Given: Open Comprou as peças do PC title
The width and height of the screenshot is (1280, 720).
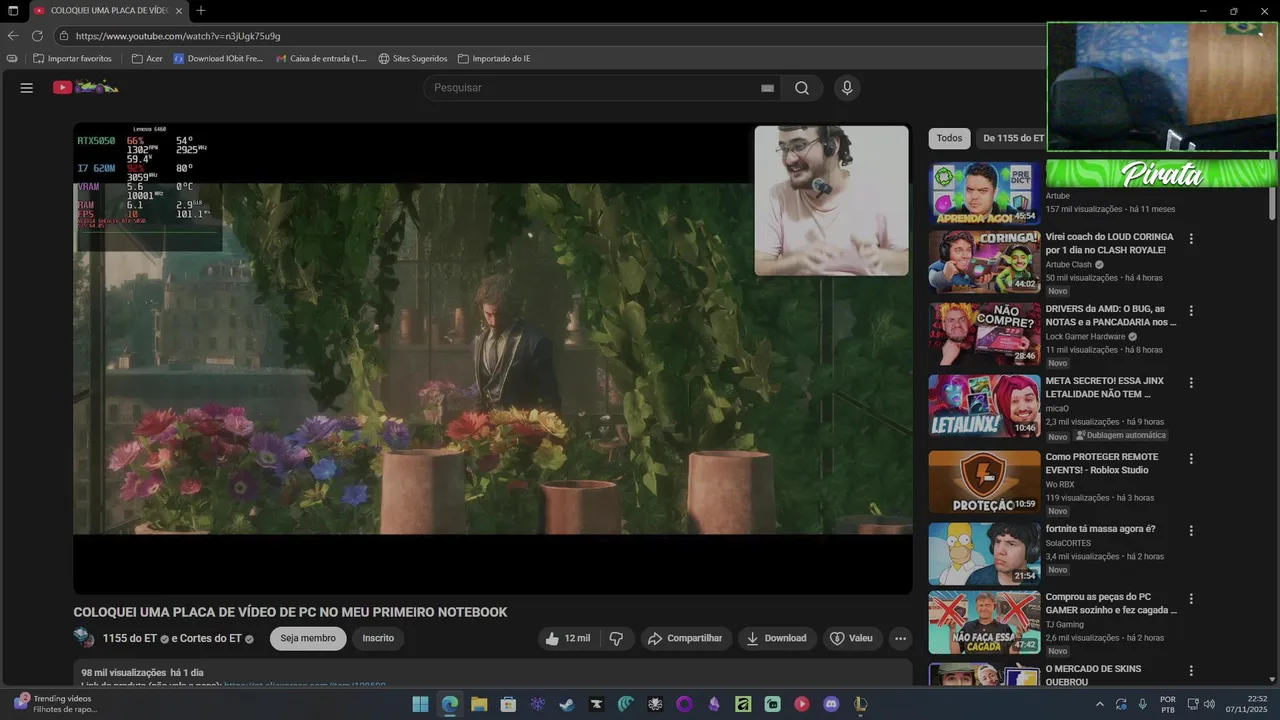Looking at the screenshot, I should point(1111,603).
